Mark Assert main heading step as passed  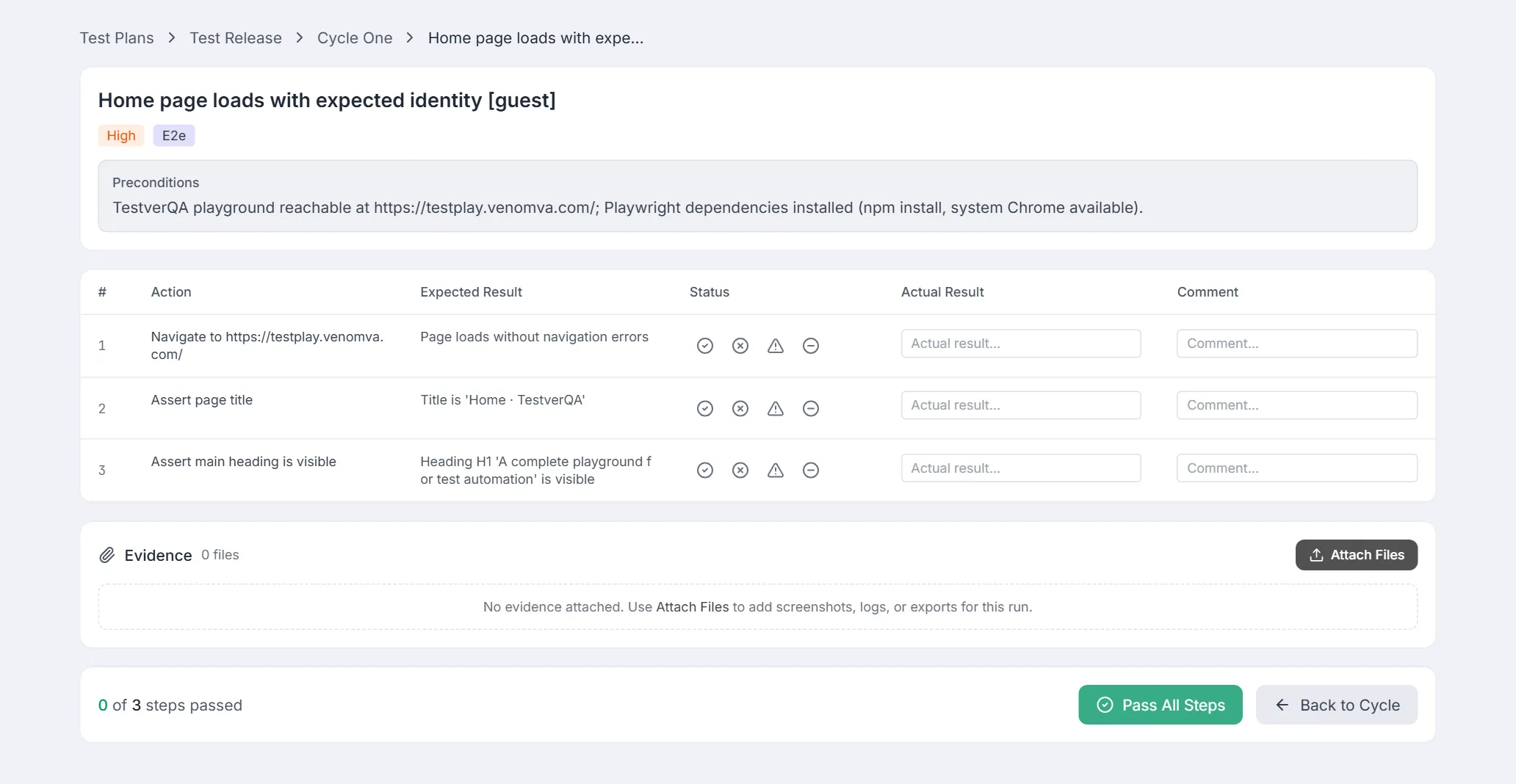tap(705, 471)
